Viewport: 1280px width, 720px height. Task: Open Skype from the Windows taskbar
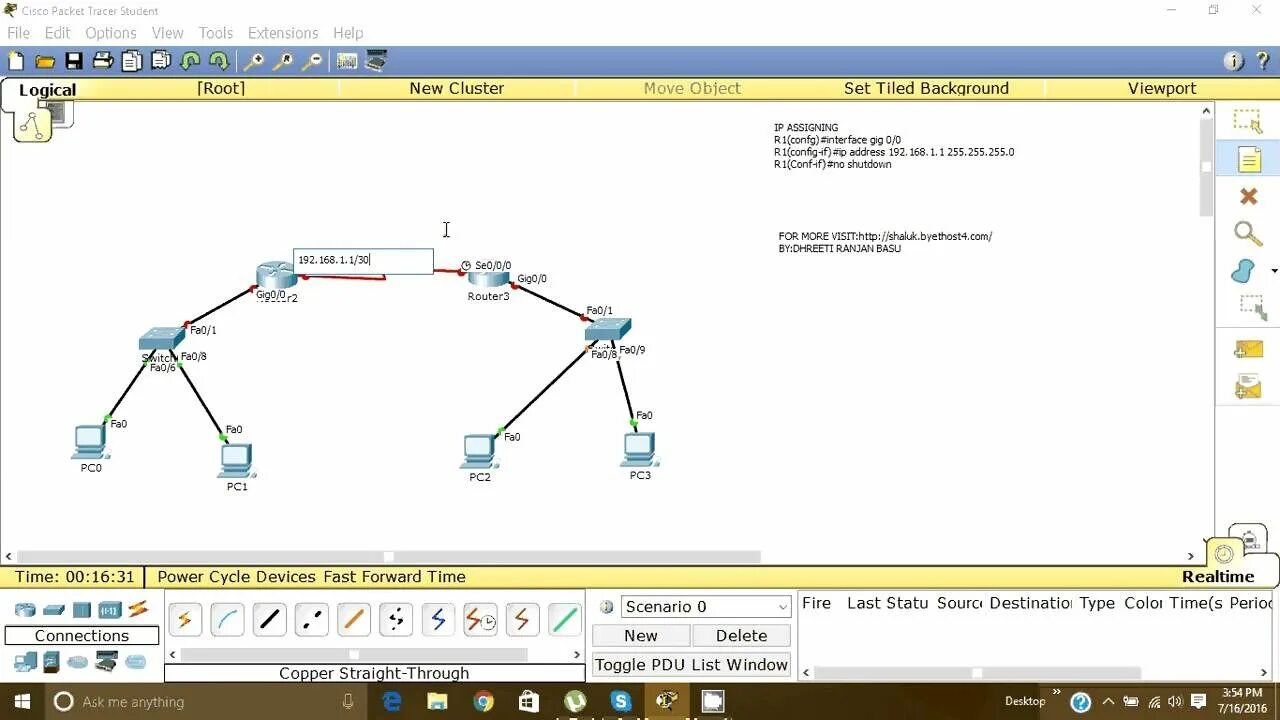621,702
